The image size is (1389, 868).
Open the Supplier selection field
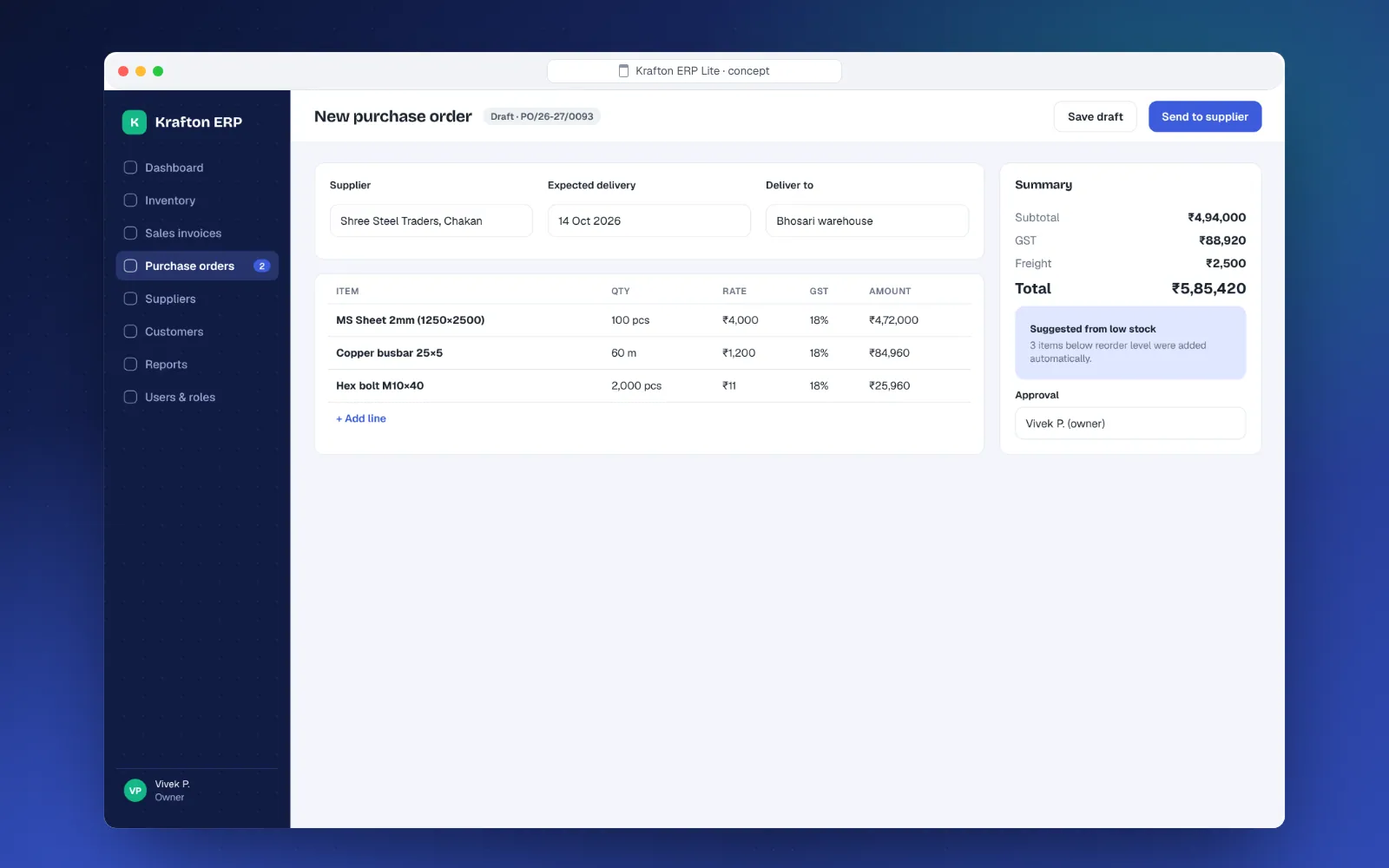pos(431,220)
